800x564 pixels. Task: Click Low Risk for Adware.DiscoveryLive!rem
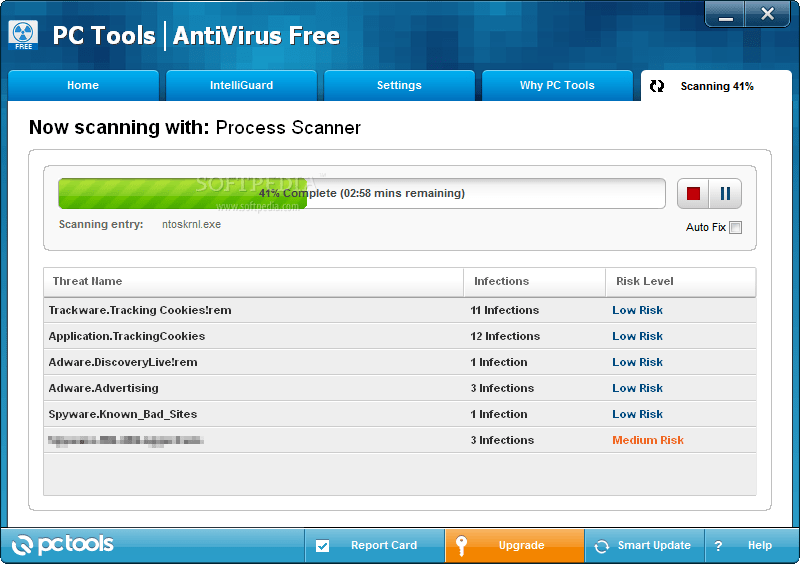[637, 362]
